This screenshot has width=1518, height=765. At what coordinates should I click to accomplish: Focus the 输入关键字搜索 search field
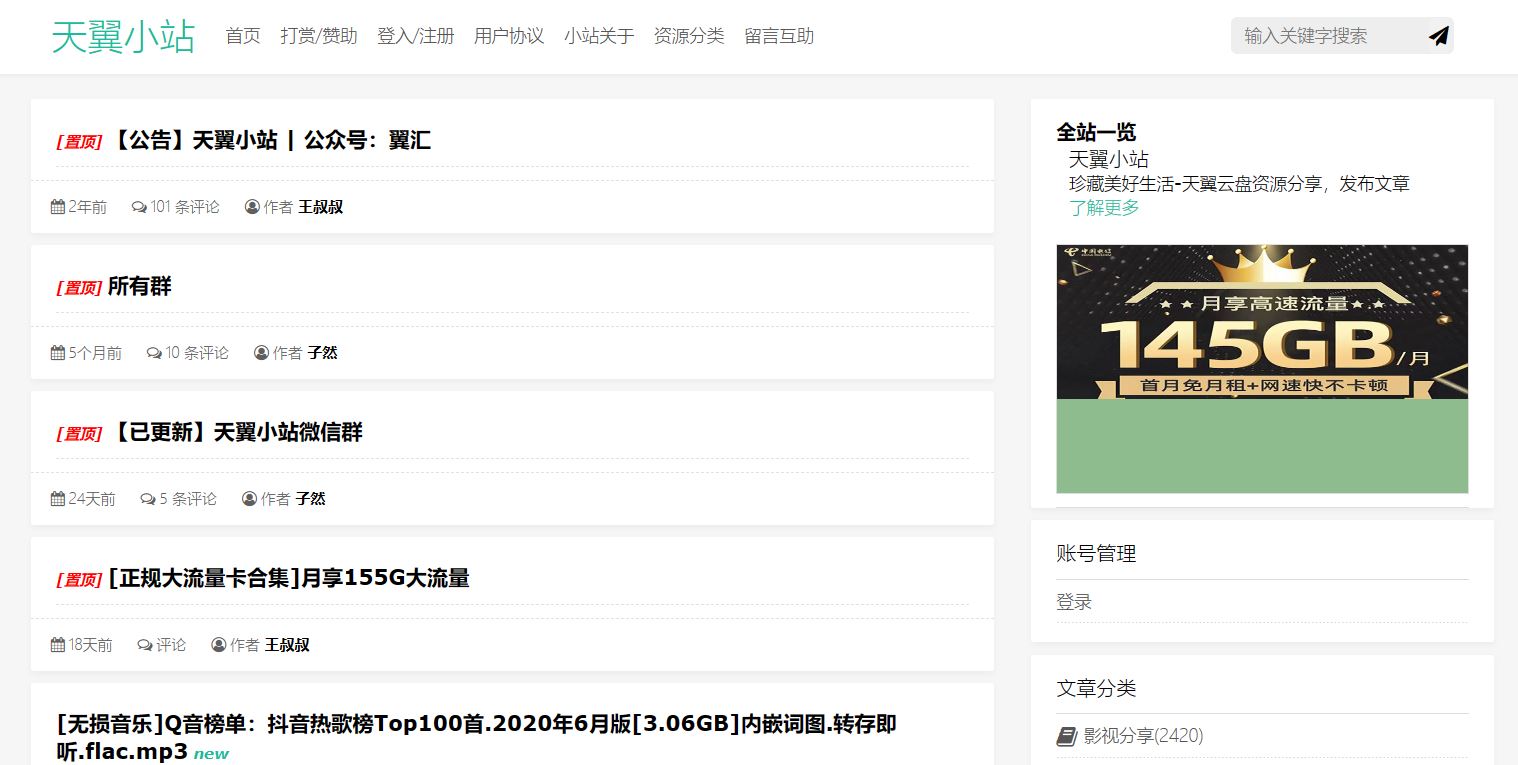pos(1325,36)
